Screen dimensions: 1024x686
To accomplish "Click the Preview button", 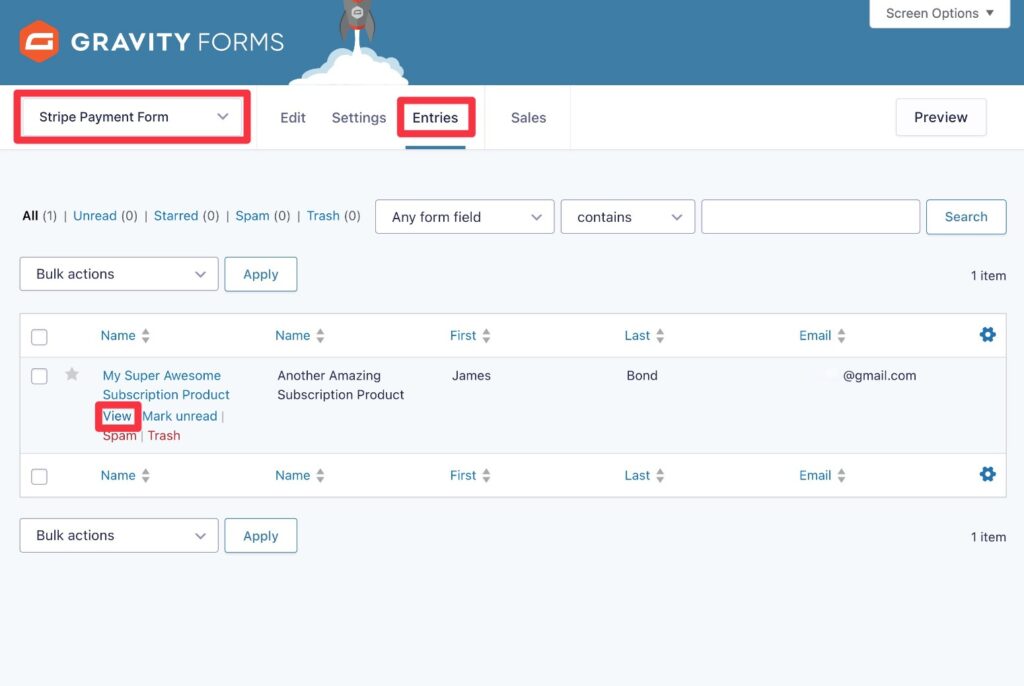I will click(x=940, y=117).
